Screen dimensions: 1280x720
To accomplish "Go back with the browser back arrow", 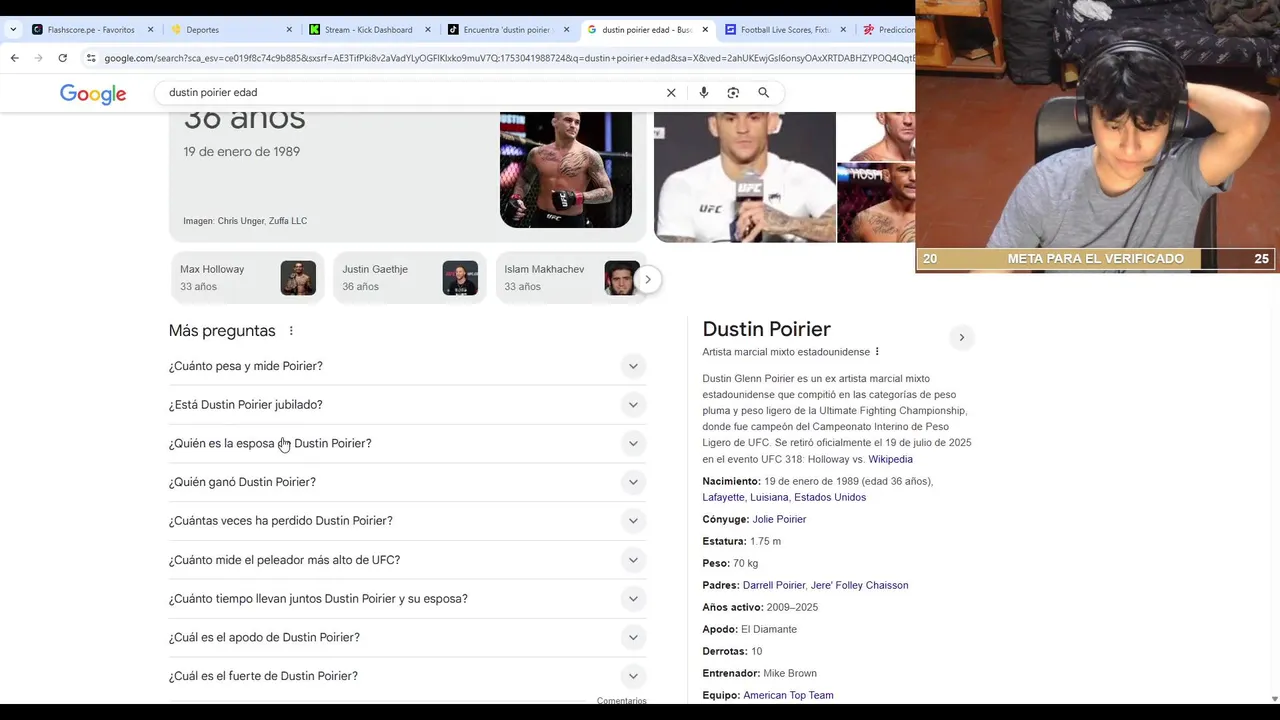I will 15,58.
